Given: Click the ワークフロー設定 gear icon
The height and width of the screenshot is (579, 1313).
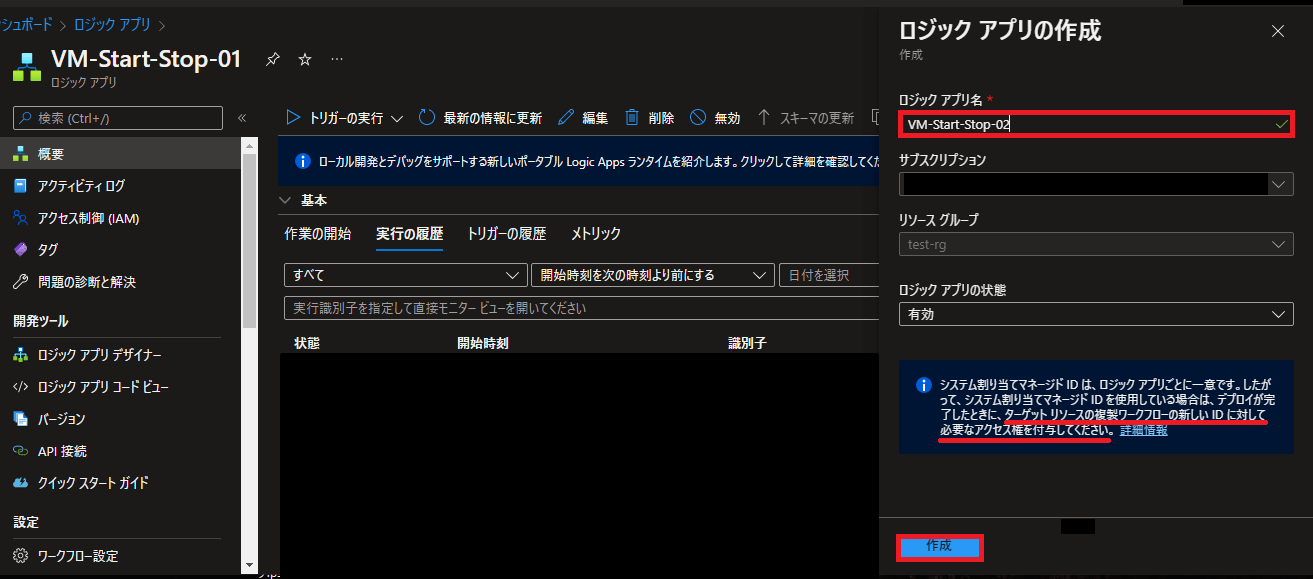Looking at the screenshot, I should (20, 556).
